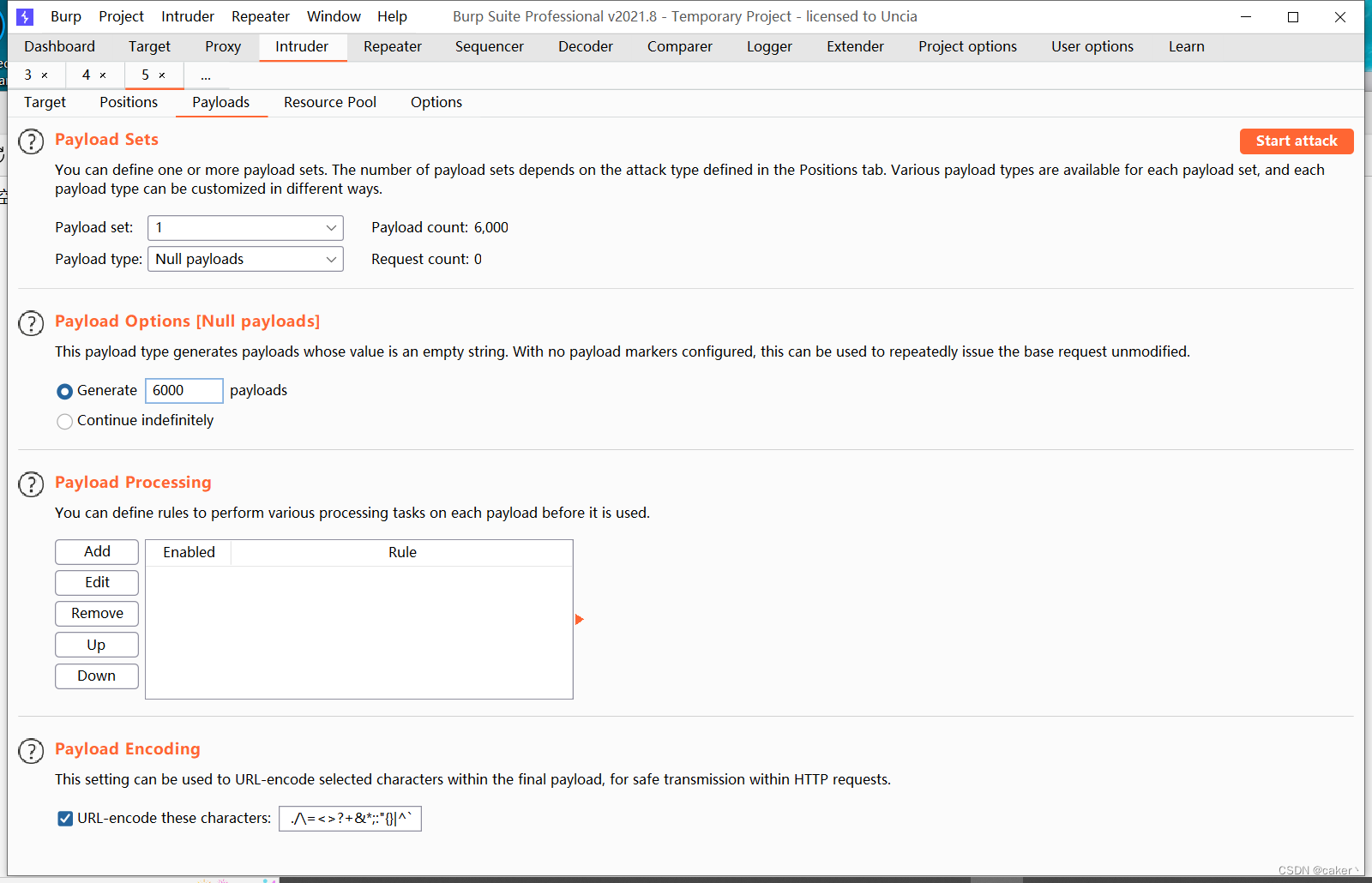
Task: Open help for Payload Sets section
Action: [x=31, y=141]
